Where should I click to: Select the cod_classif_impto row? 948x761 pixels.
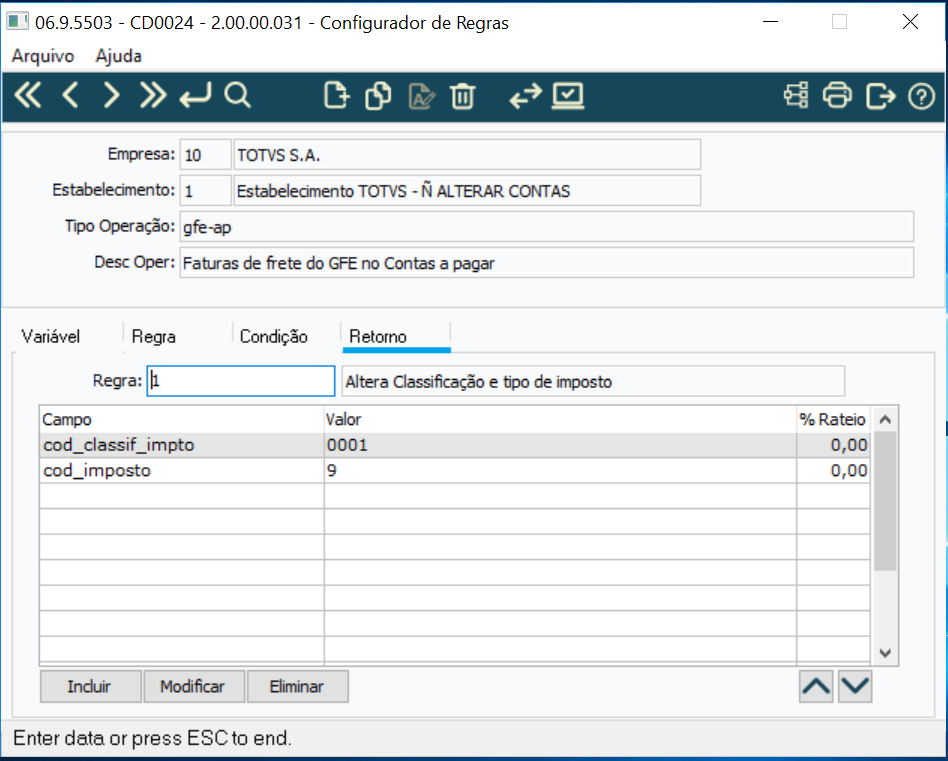[x=455, y=445]
